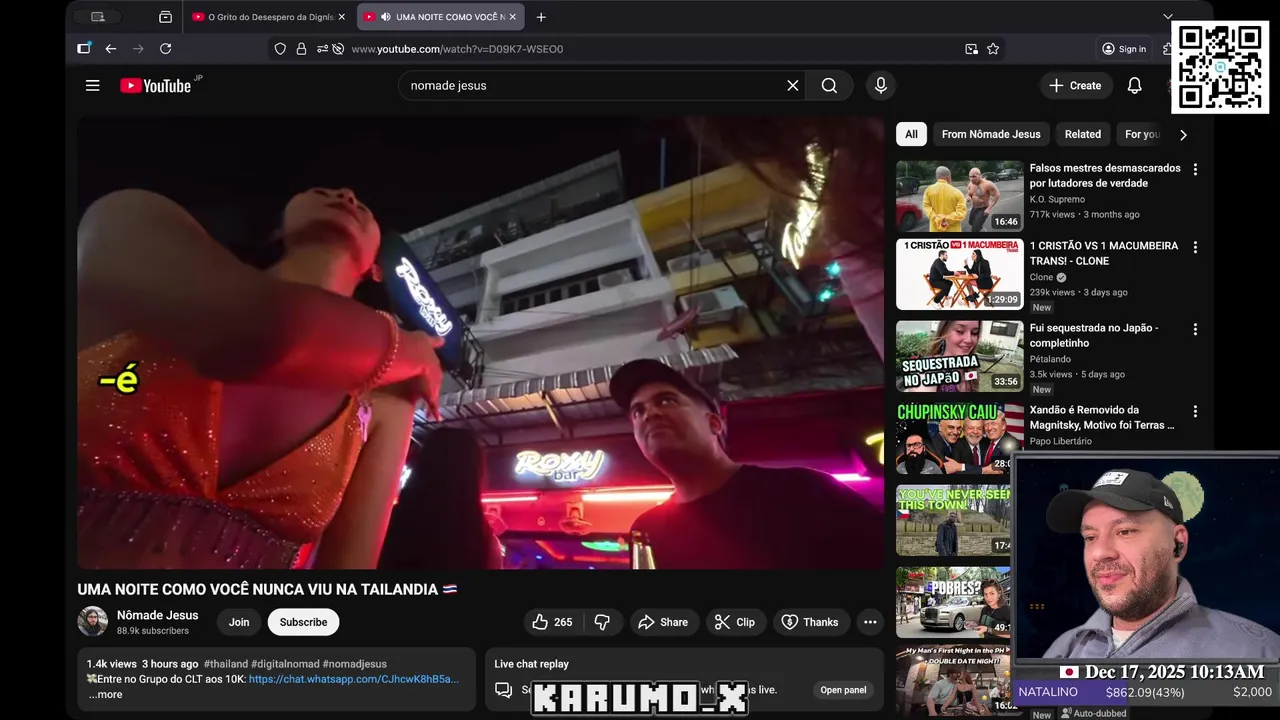The width and height of the screenshot is (1280, 720).
Task: Open the Nômade Jesus channel name
Action: click(x=157, y=615)
